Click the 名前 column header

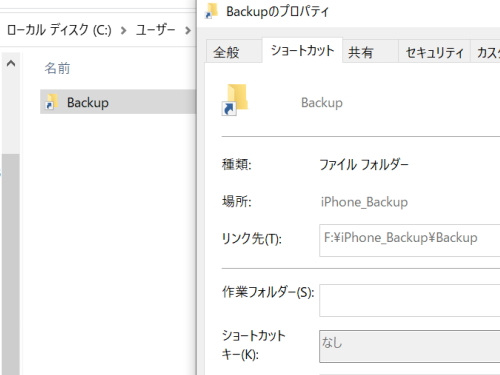pyautogui.click(x=57, y=68)
